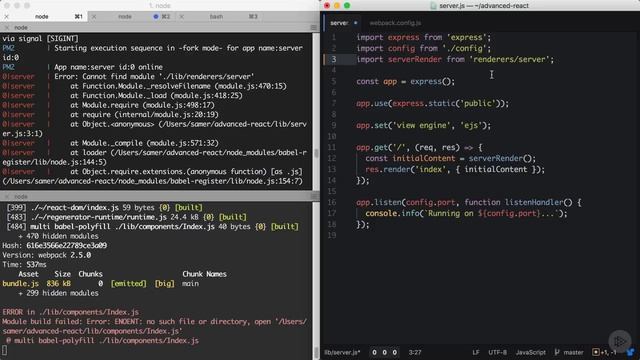Click 'Cannot find module' error line in terminal
This screenshot has height=360, width=640.
[x=154, y=77]
